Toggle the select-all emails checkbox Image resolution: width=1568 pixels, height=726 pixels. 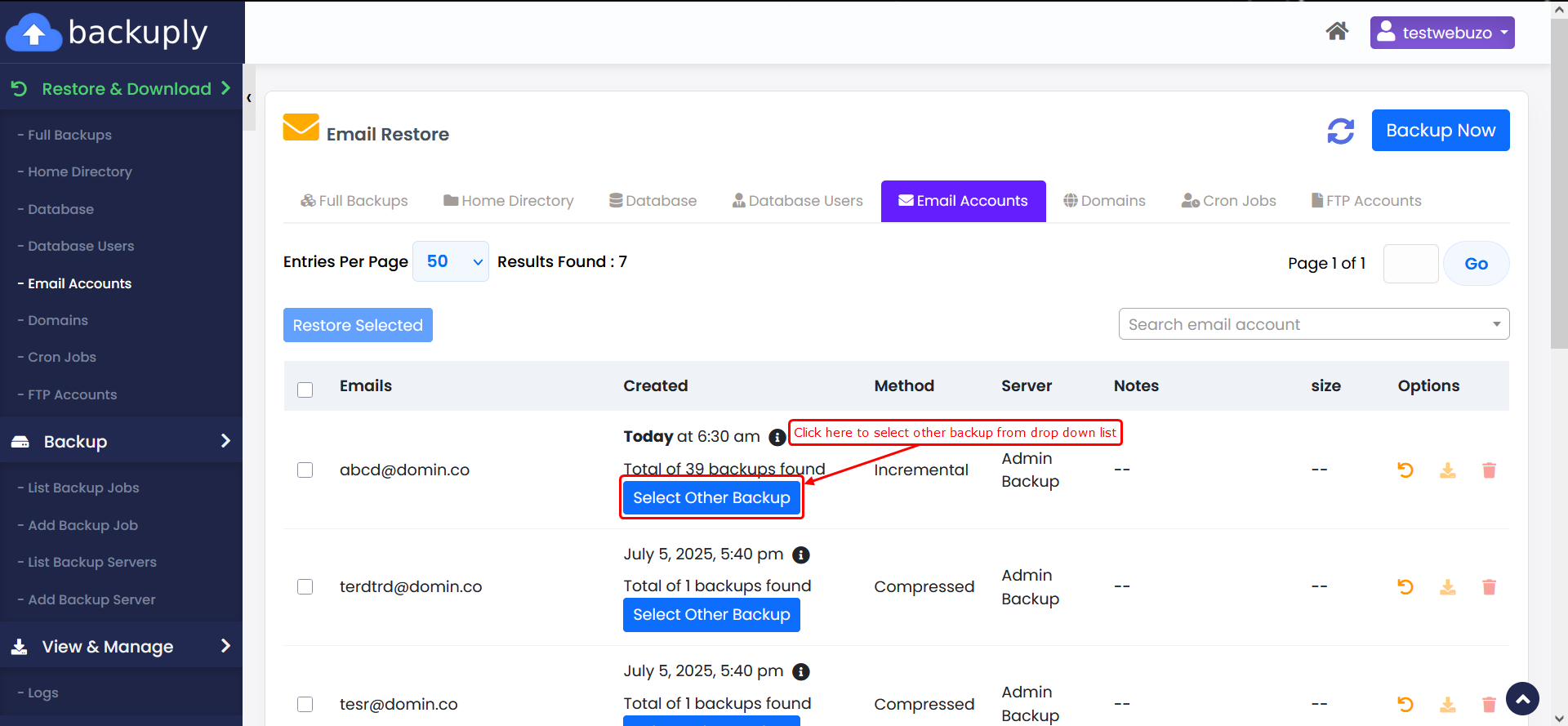point(305,390)
